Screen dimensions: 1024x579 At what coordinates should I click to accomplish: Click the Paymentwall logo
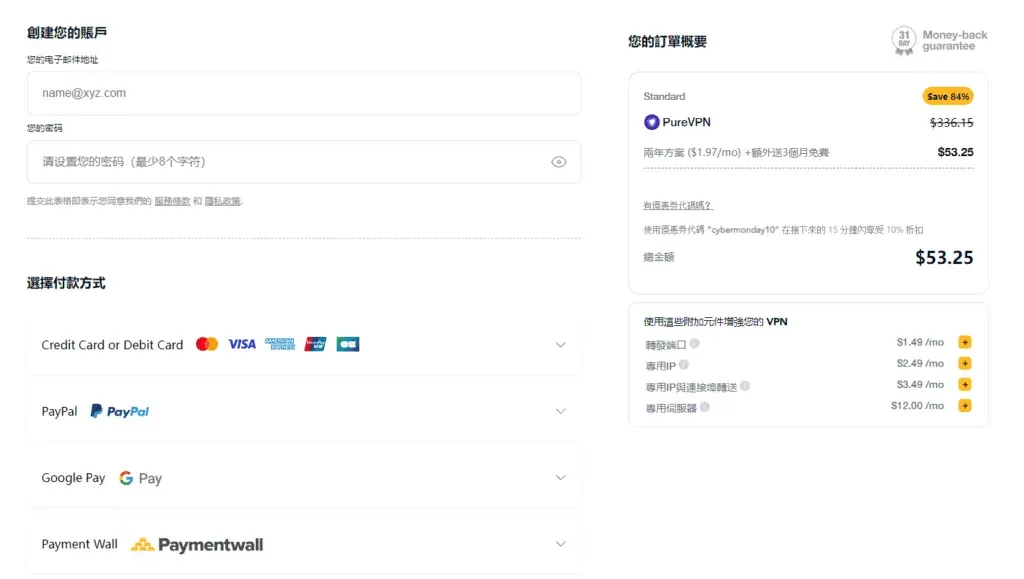197,544
